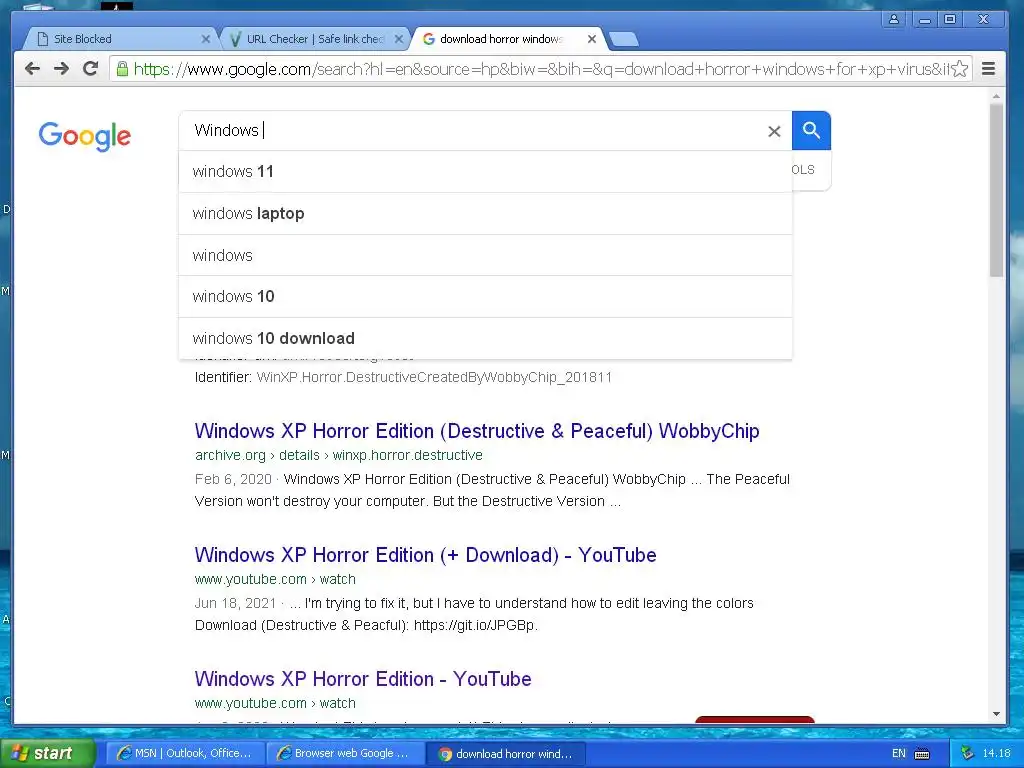The width and height of the screenshot is (1024, 768).
Task: Click first www.youtube.com › watch breadcrumb
Action: pyautogui.click(x=275, y=579)
